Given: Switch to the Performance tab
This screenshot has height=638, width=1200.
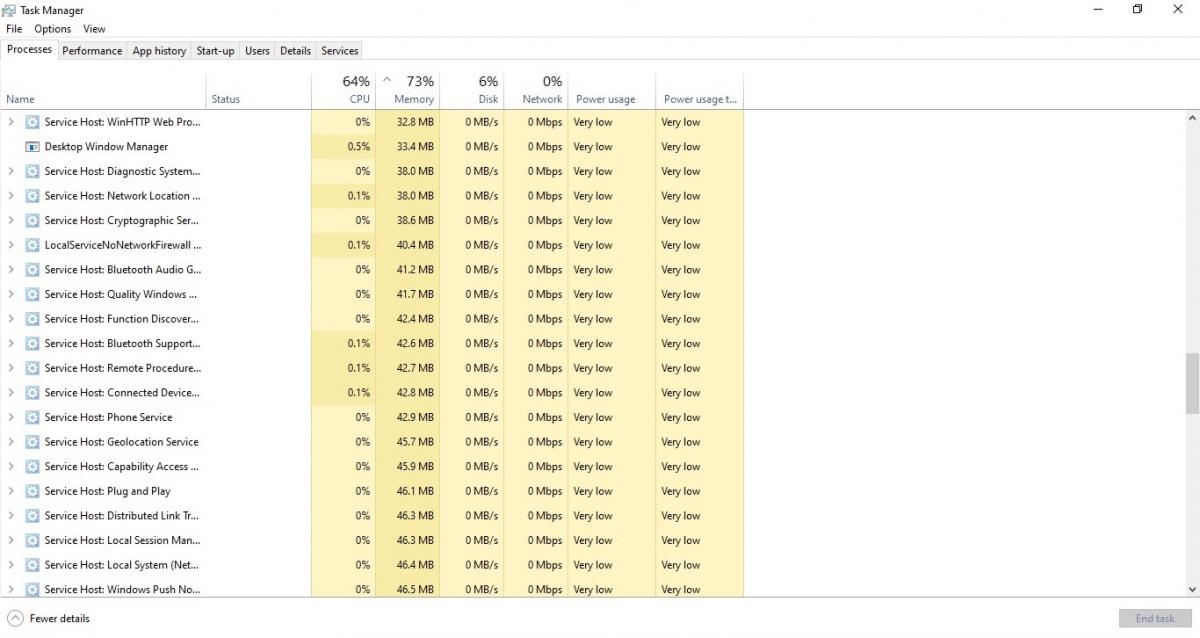Looking at the screenshot, I should (92, 51).
